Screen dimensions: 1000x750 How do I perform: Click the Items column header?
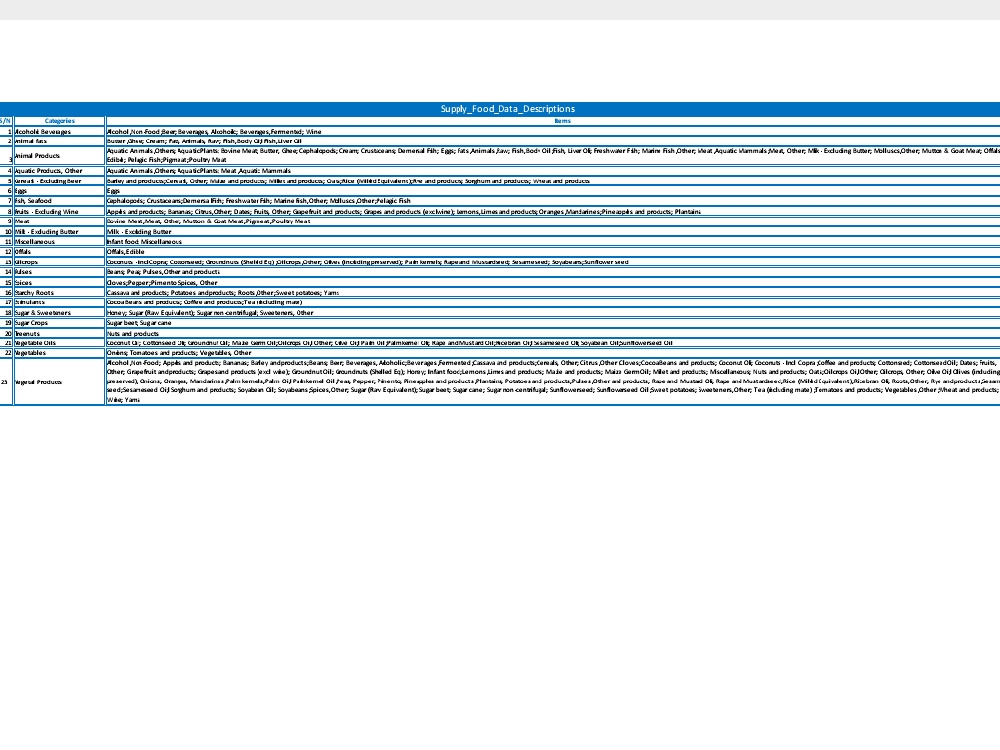553,121
